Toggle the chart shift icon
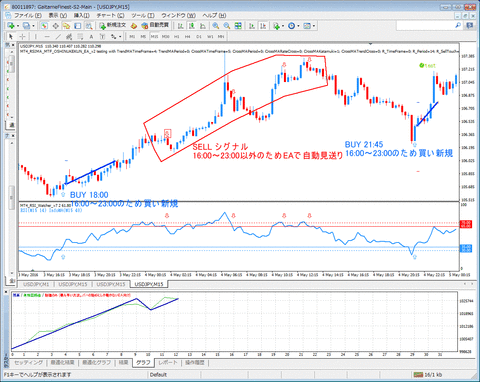Image resolution: width=480 pixels, height=382 pixels. click(263, 26)
